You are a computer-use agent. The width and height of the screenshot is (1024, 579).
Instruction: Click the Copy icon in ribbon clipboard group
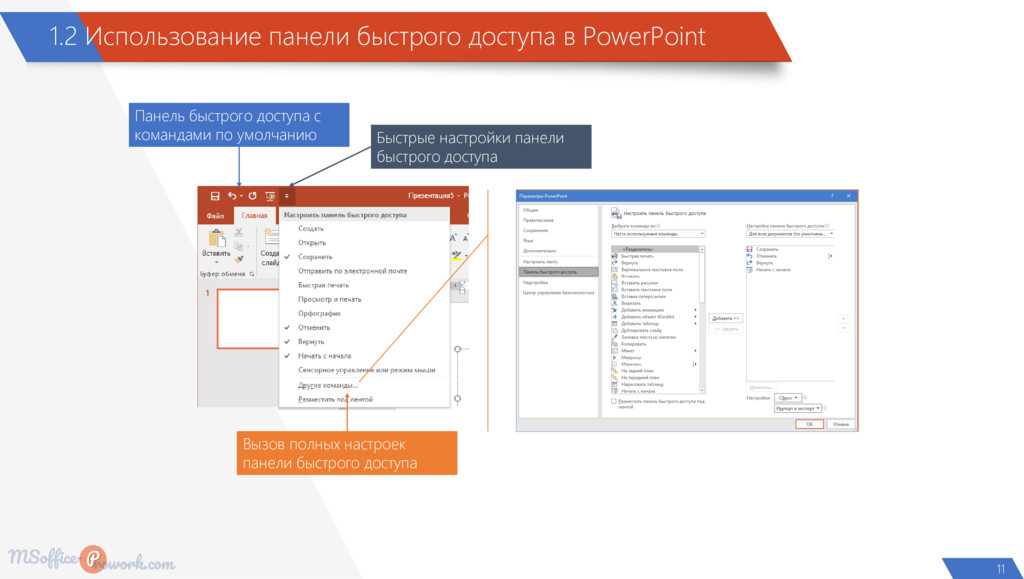pyautogui.click(x=239, y=246)
